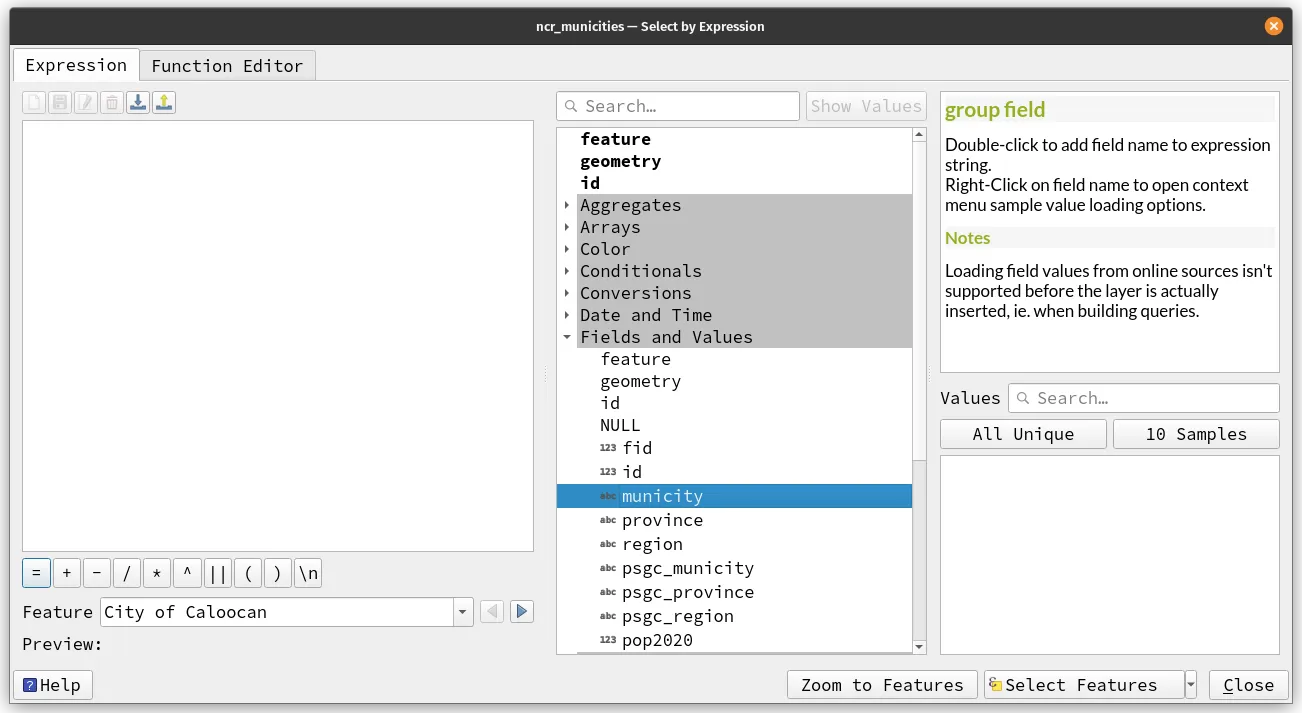Viewport: 1302px width, 713px height.
Task: Expand the Aggregates function group
Action: pos(568,205)
